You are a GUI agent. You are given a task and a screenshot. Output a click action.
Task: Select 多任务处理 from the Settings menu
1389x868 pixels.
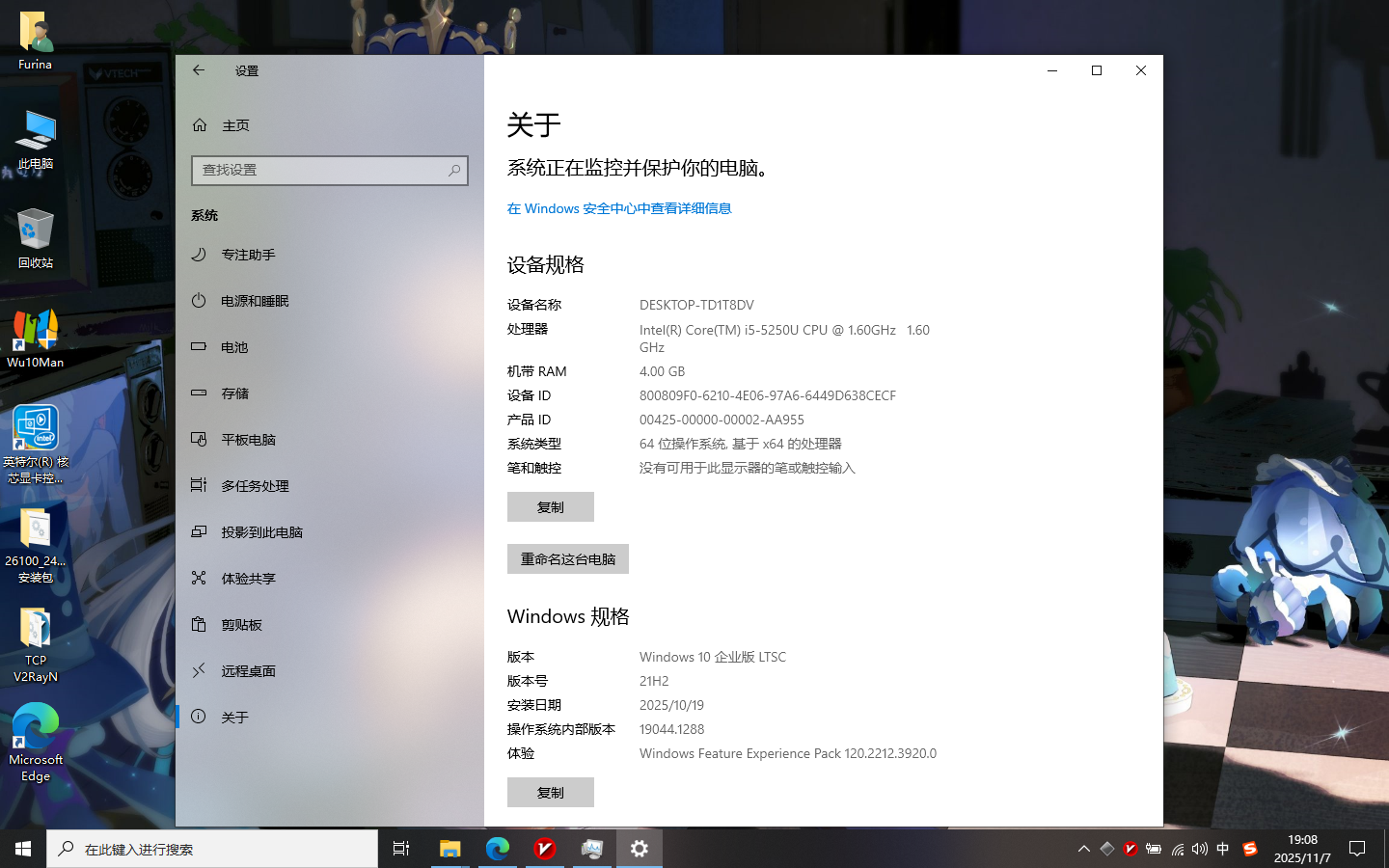click(253, 485)
